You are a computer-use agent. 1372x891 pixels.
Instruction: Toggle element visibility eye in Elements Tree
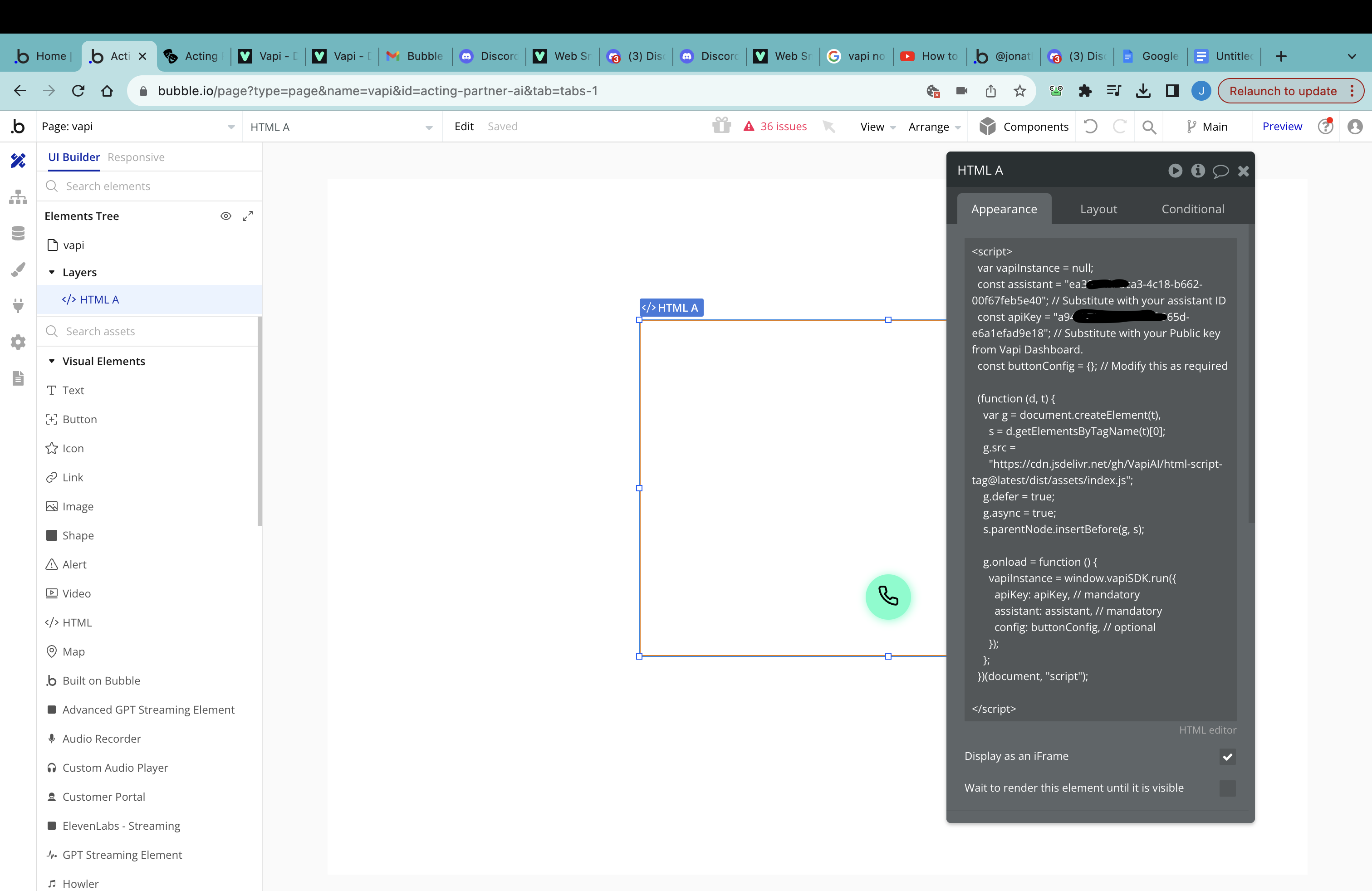click(x=225, y=215)
